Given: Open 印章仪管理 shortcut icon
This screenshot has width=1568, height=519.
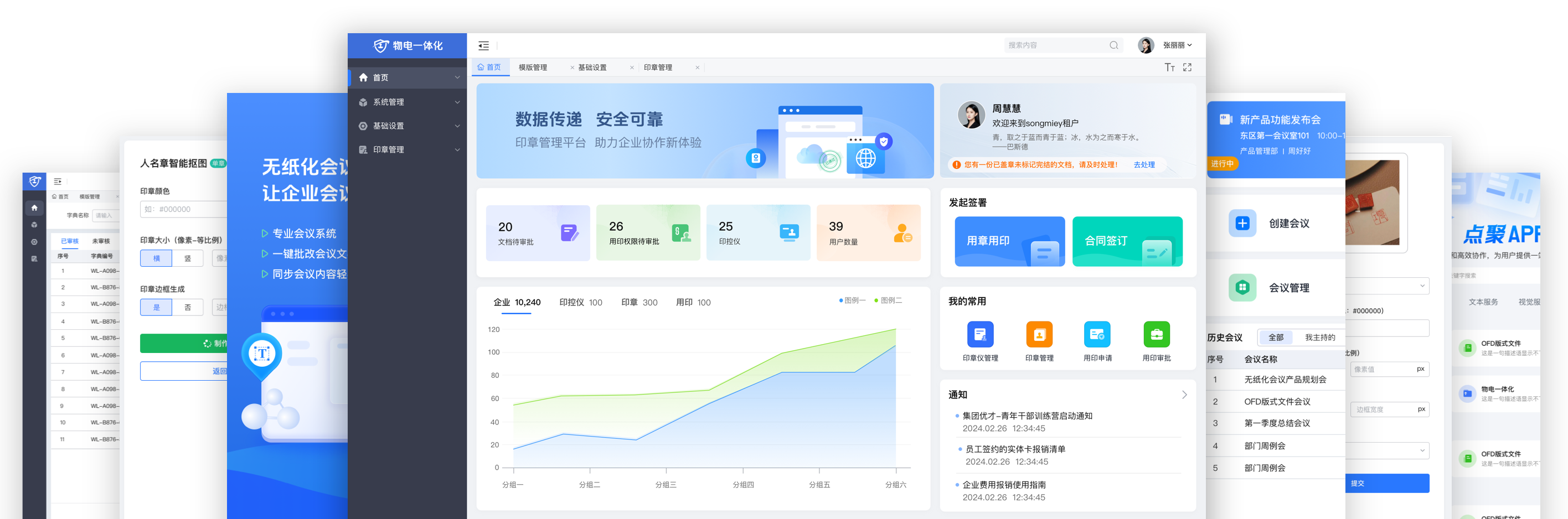Looking at the screenshot, I should 980,334.
